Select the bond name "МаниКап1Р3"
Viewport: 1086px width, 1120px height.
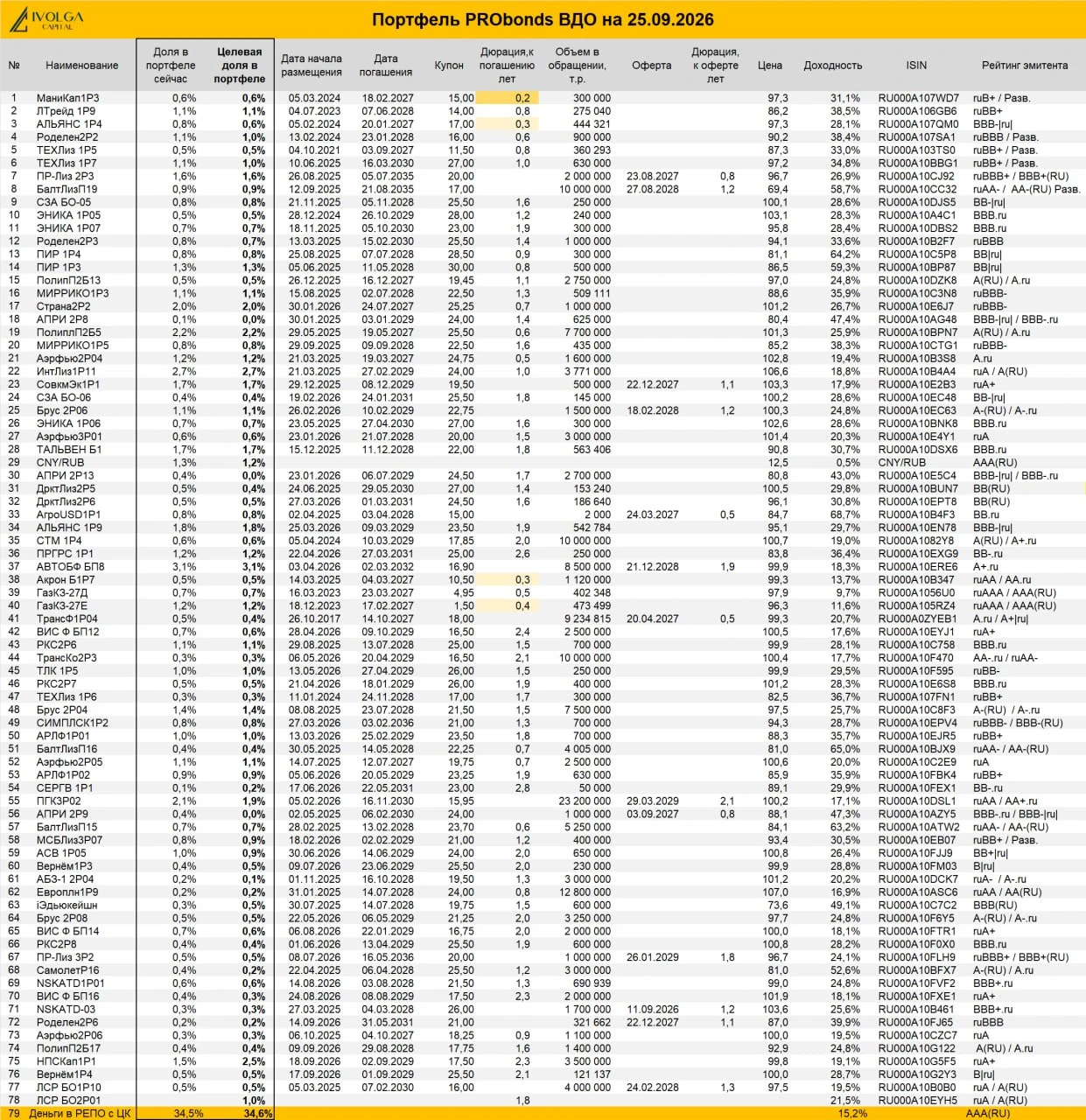pos(68,98)
